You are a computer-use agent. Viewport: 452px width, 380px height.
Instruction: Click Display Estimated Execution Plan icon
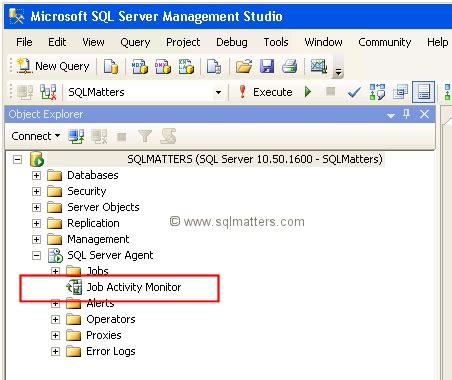point(377,92)
